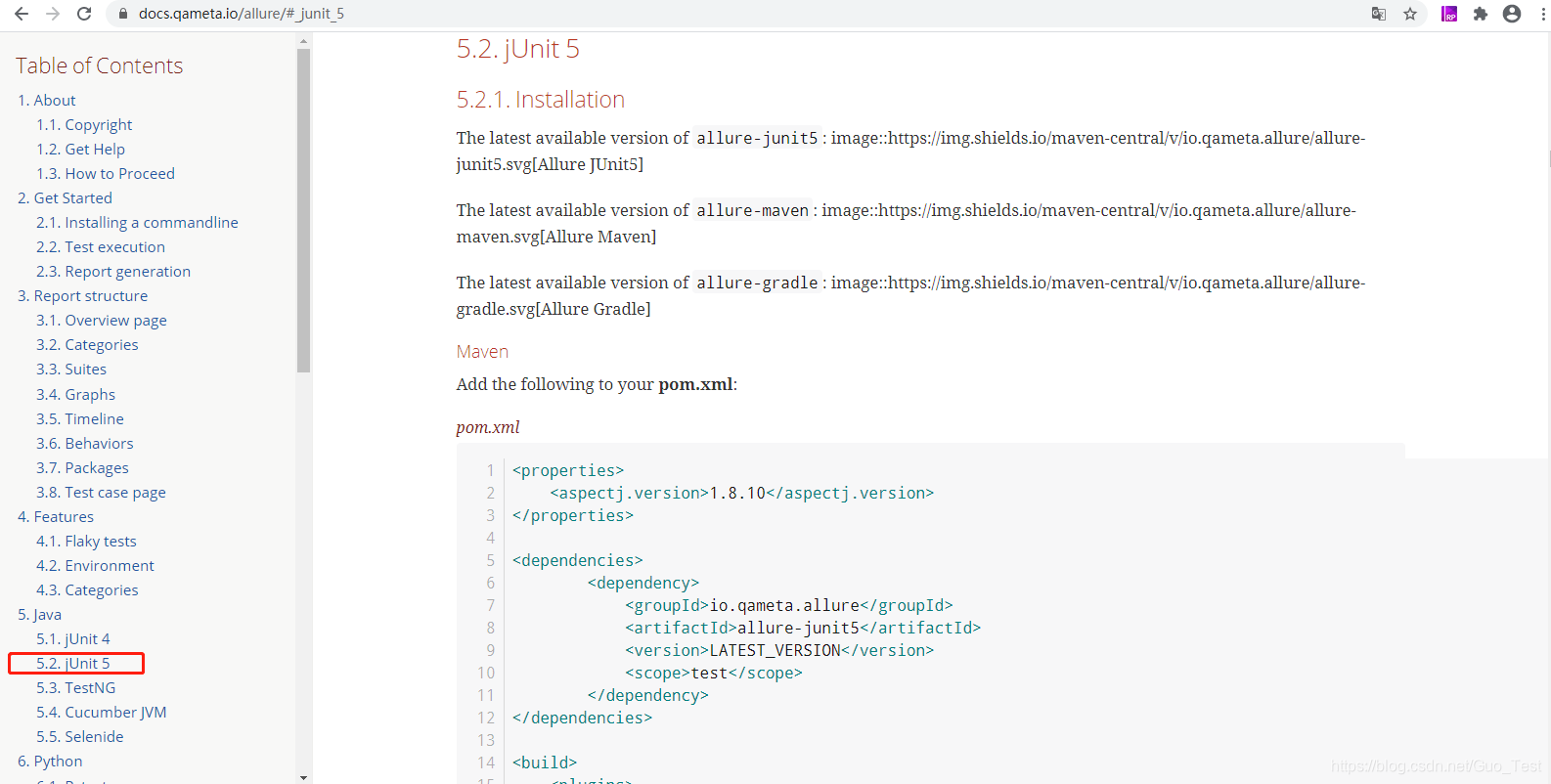The width and height of the screenshot is (1551, 784).
Task: Open the Chrome profile avatar
Action: pyautogui.click(x=1511, y=14)
